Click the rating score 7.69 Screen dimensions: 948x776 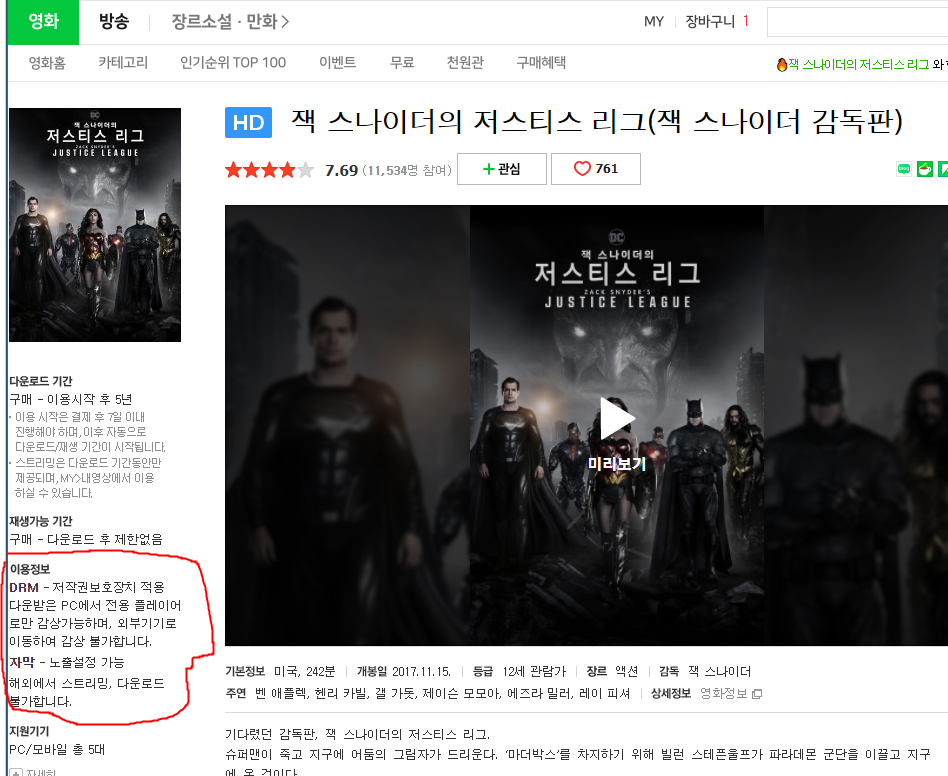pyautogui.click(x=342, y=170)
